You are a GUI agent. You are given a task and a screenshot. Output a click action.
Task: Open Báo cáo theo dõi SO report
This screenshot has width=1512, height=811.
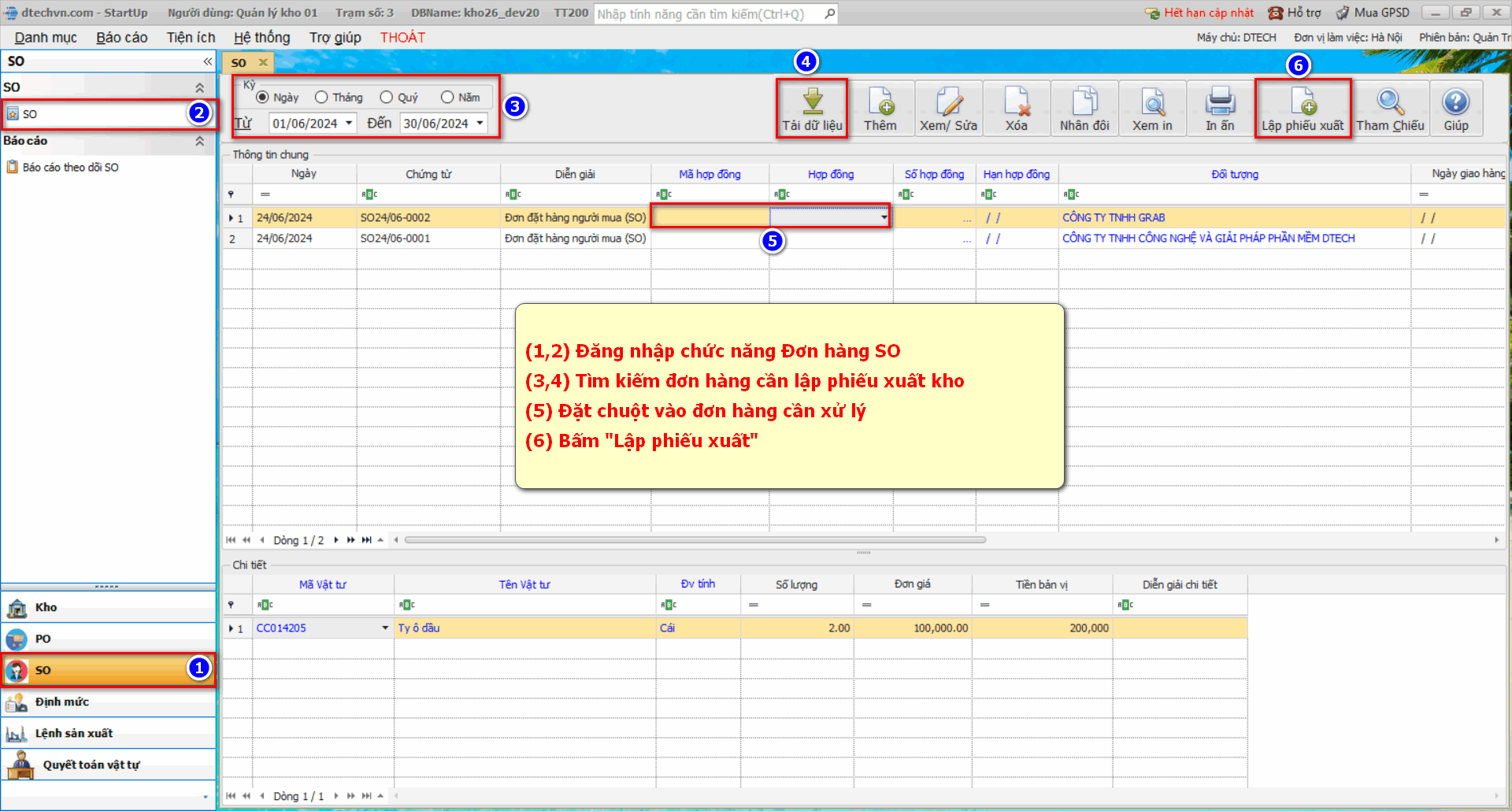coord(70,168)
